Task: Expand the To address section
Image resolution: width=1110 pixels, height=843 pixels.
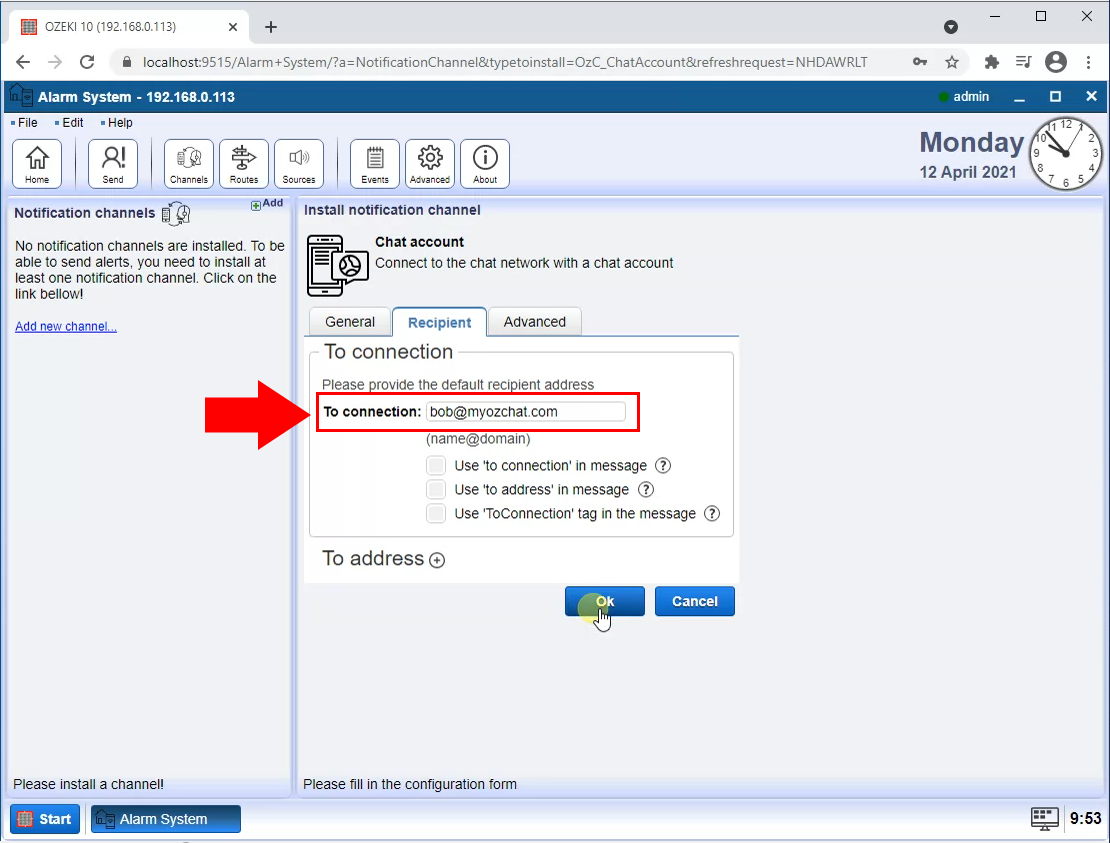Action: (437, 561)
